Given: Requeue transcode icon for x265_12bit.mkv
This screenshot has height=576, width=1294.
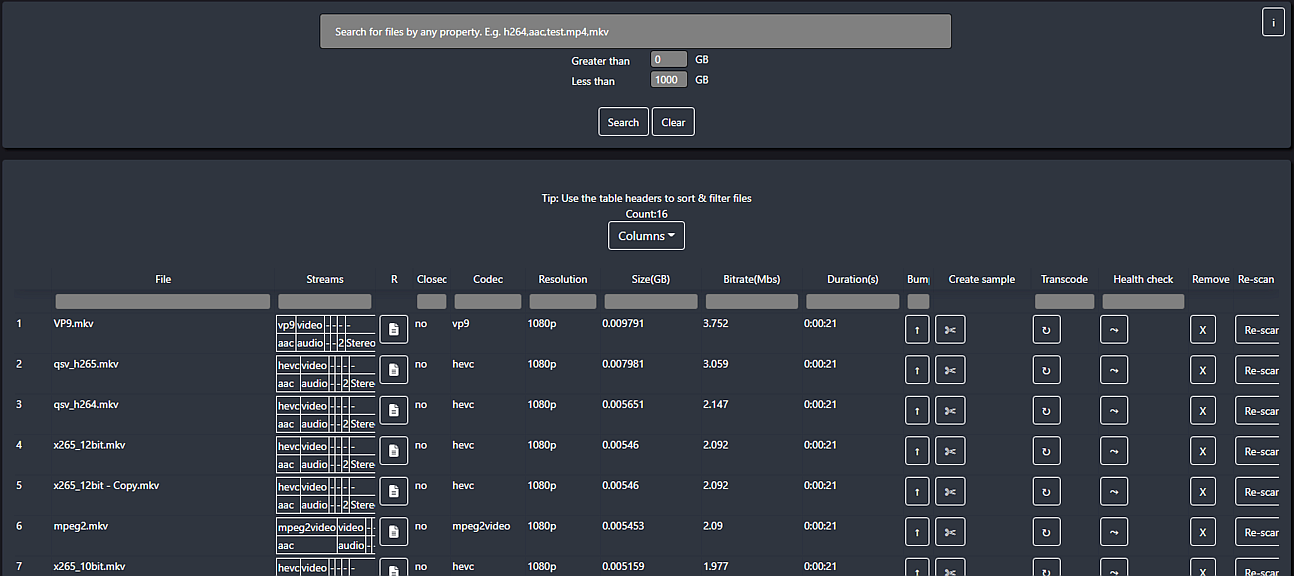Looking at the screenshot, I should point(1046,451).
